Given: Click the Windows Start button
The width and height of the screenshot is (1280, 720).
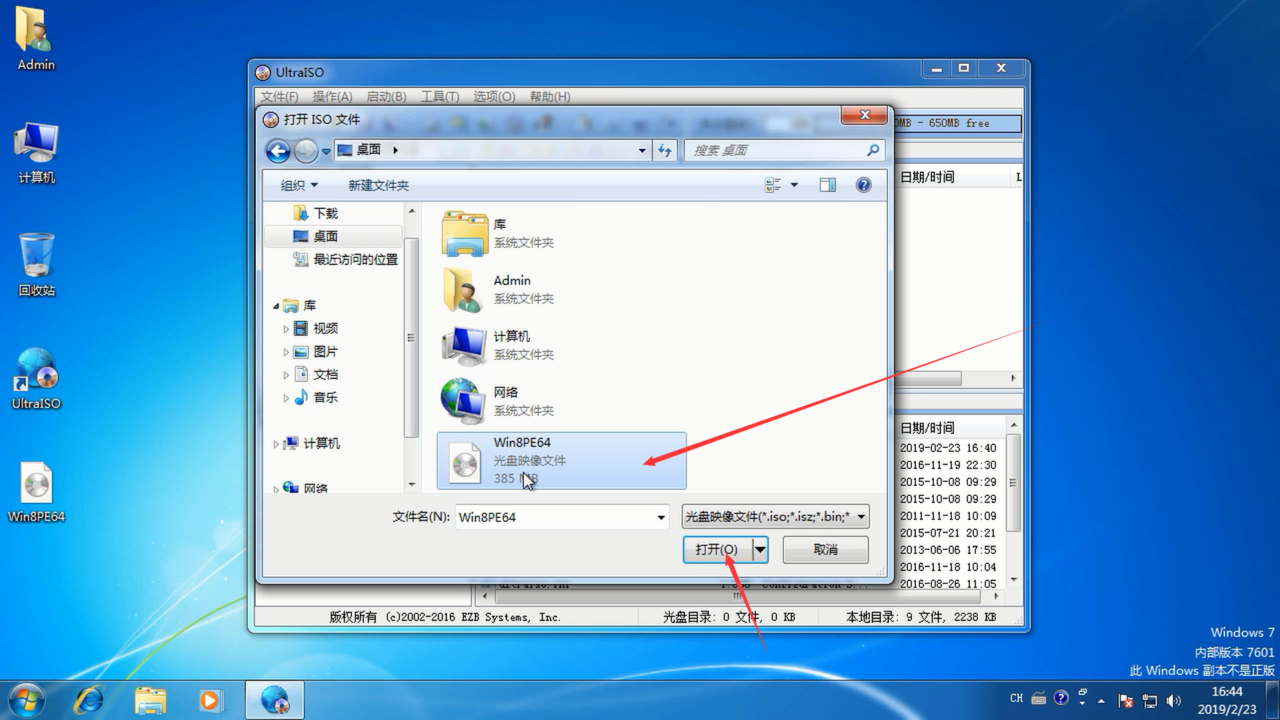Looking at the screenshot, I should click(x=26, y=699).
